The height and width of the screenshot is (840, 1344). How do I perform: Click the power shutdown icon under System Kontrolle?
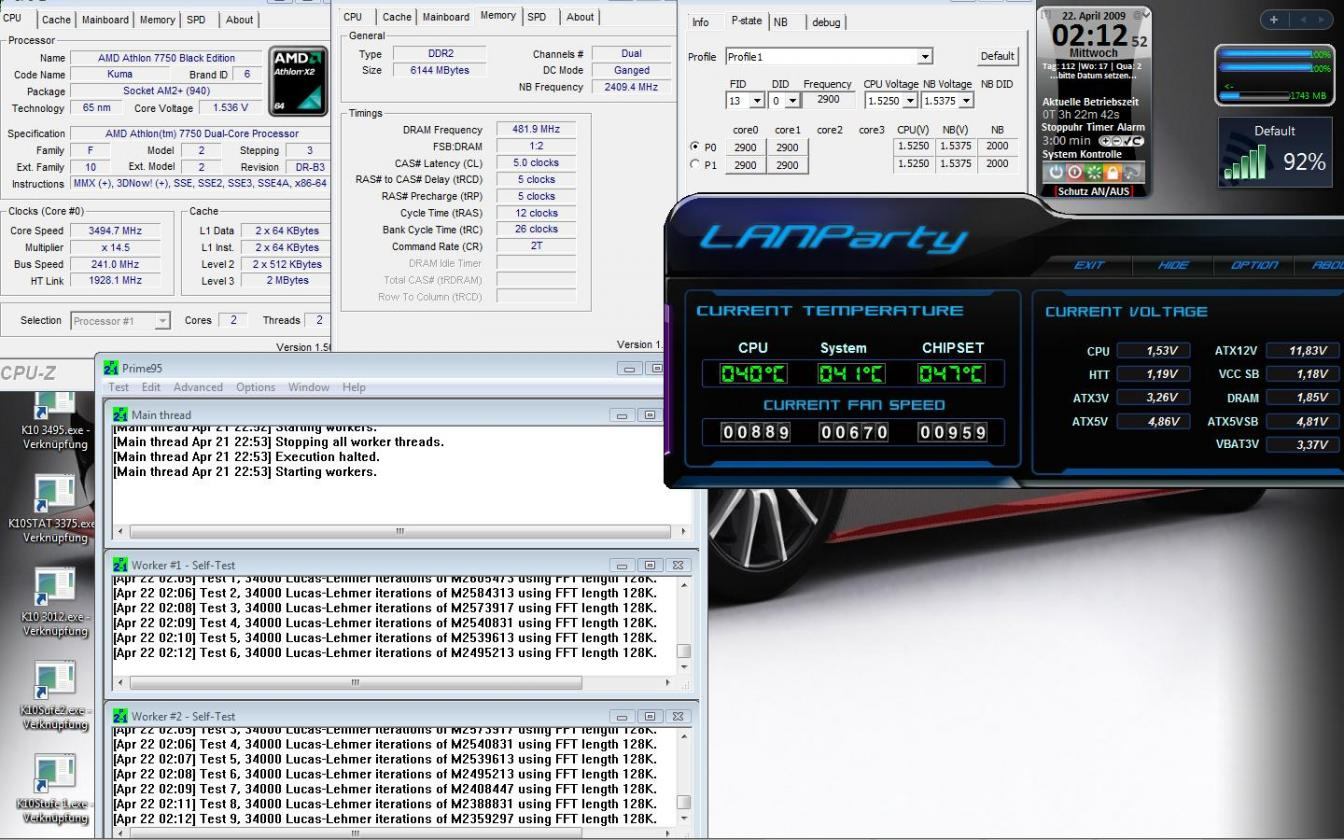[1056, 172]
